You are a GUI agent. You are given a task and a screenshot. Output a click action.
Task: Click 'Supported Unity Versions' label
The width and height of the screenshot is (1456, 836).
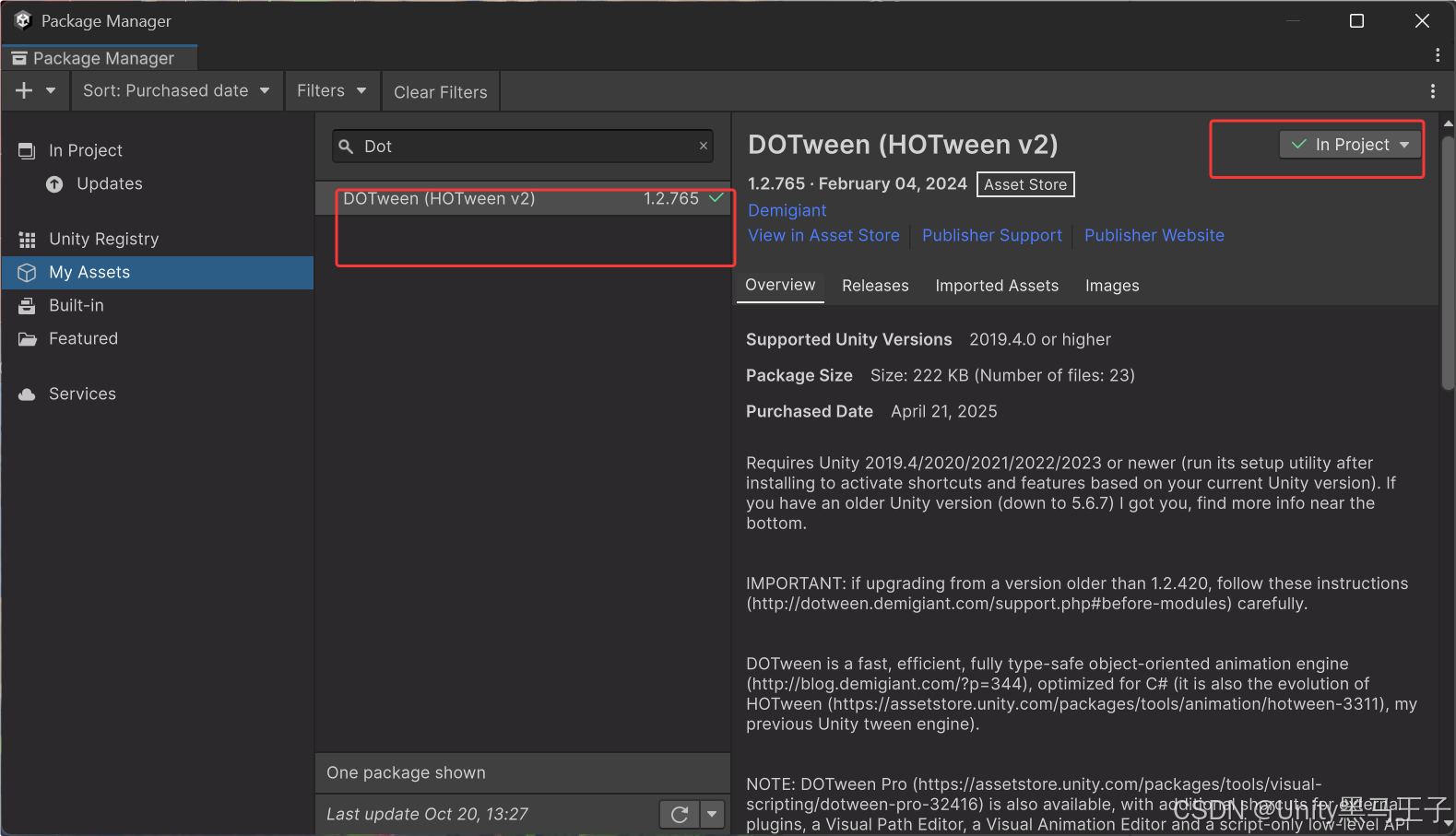tap(848, 339)
